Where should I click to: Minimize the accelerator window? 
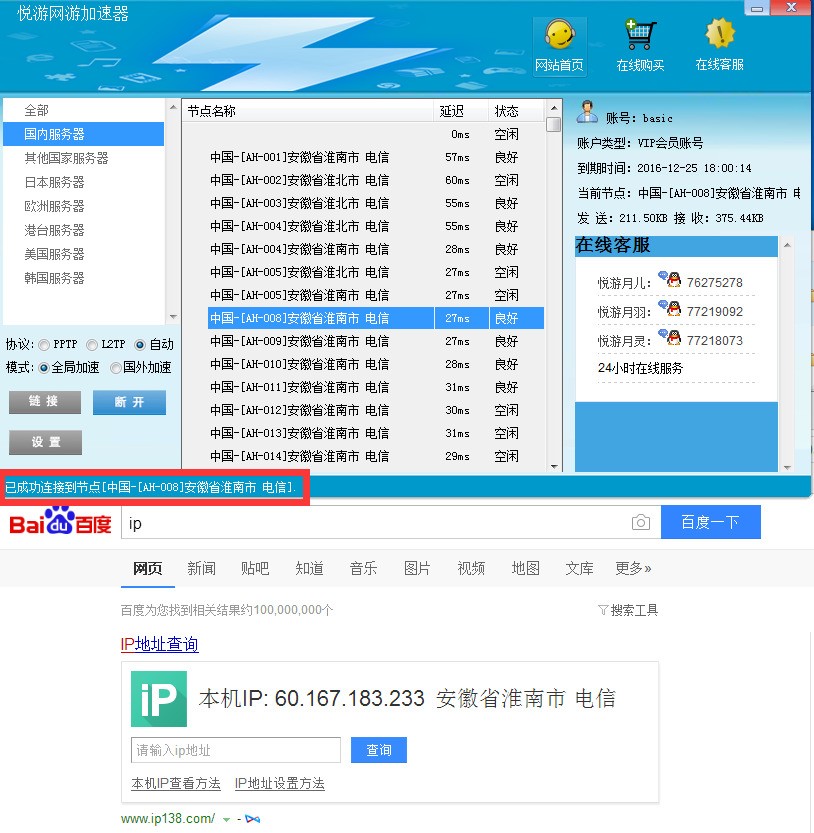coord(757,8)
